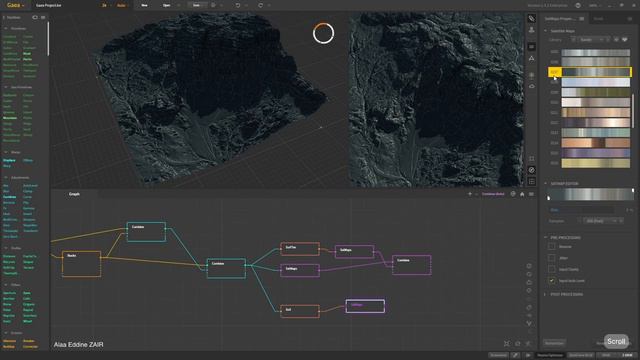This screenshot has height=360, width=640.
Task: Click the target icon left of home
Action: pos(513,194)
